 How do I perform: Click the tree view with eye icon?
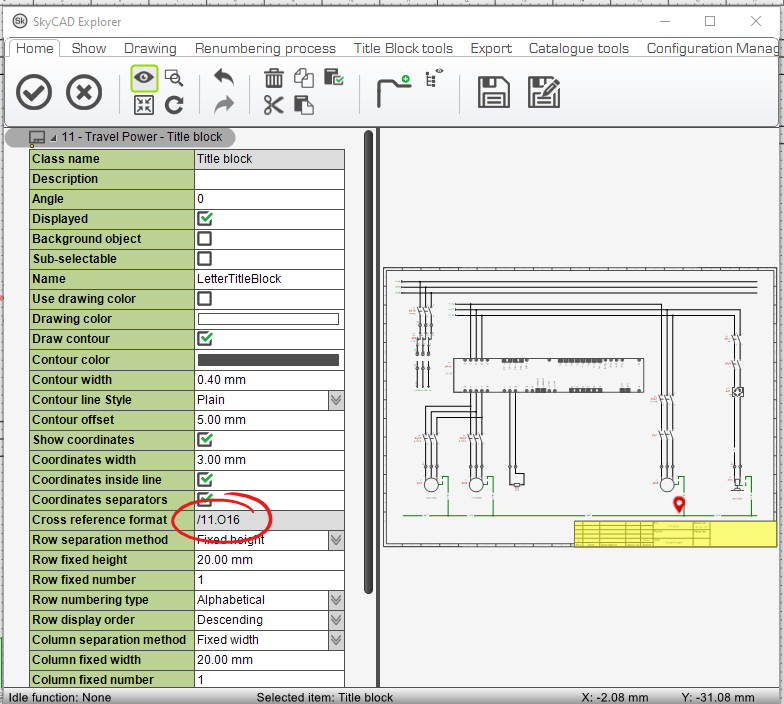pos(434,78)
